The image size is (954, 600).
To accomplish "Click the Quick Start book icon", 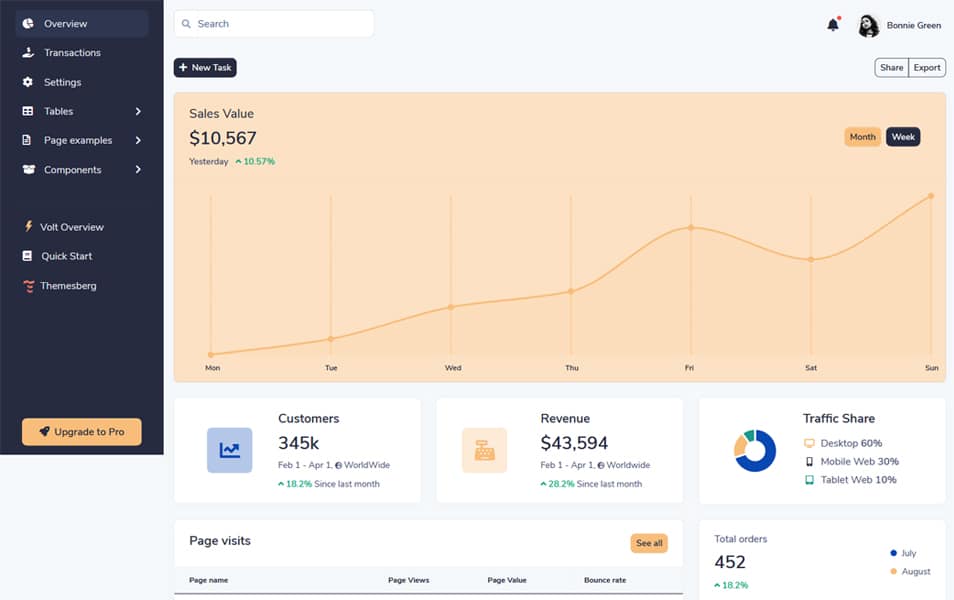I will click(x=27, y=256).
